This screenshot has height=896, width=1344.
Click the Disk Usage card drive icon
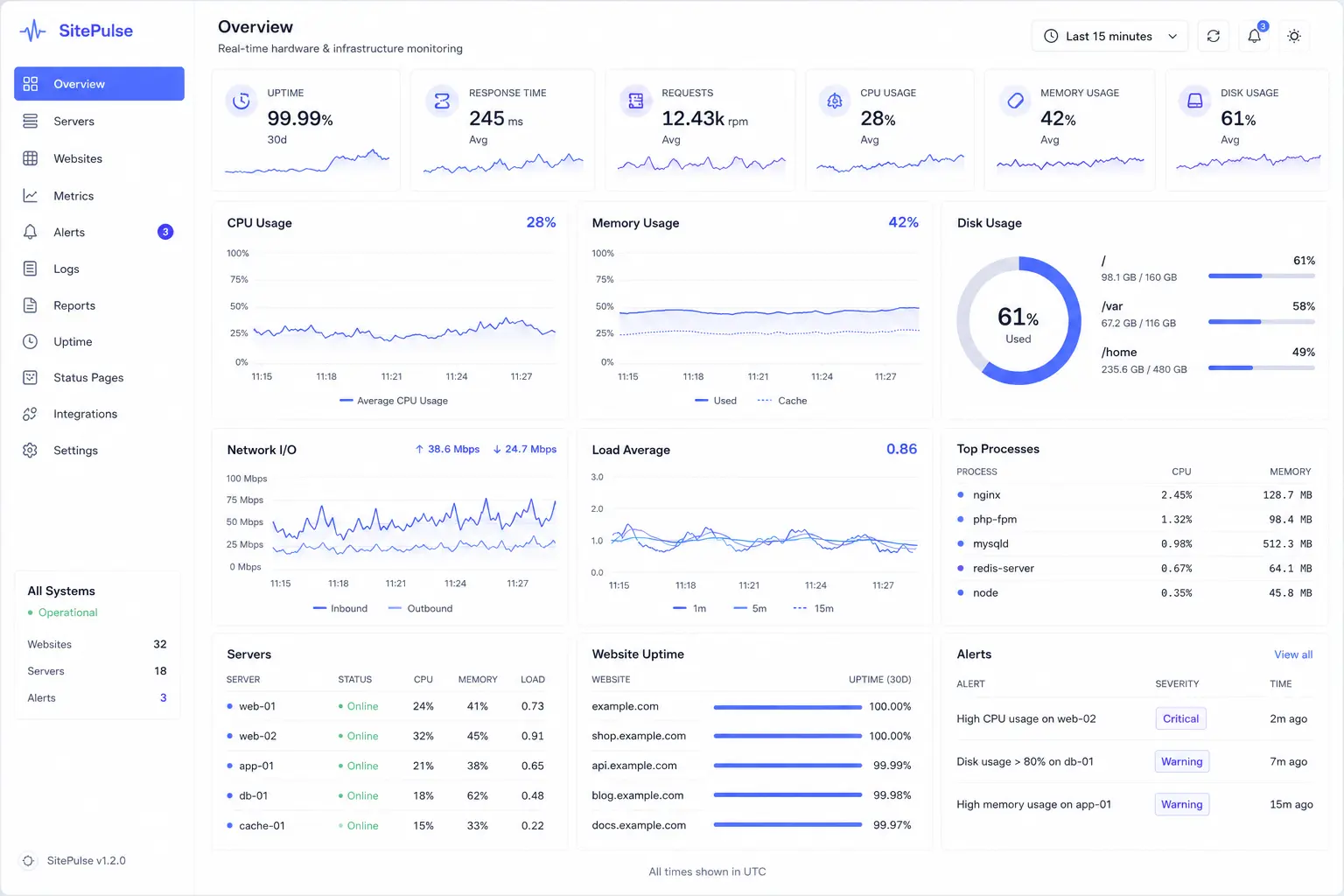1195,101
